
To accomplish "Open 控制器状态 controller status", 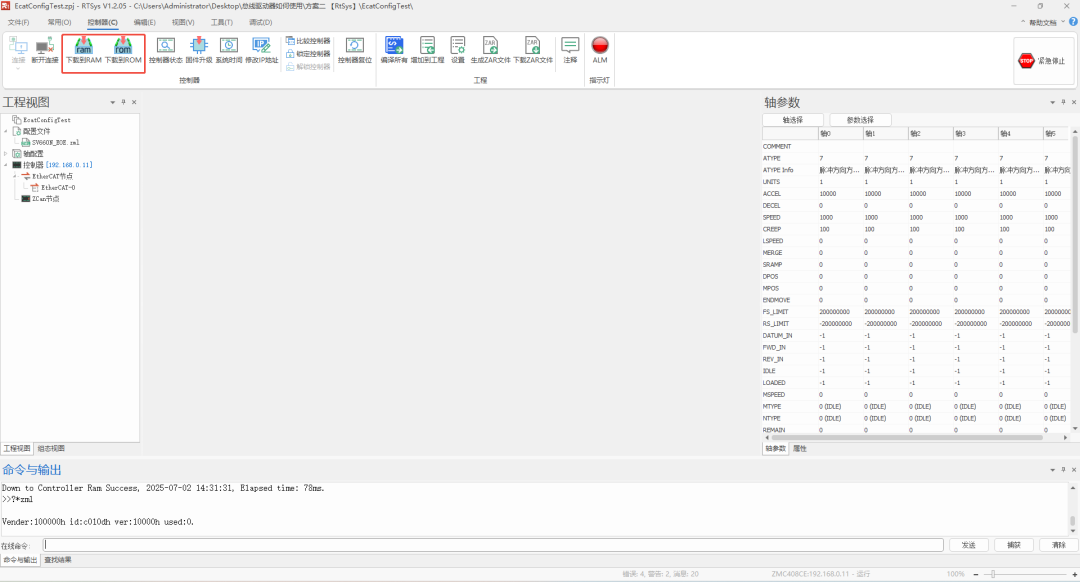I will pyautogui.click(x=165, y=51).
